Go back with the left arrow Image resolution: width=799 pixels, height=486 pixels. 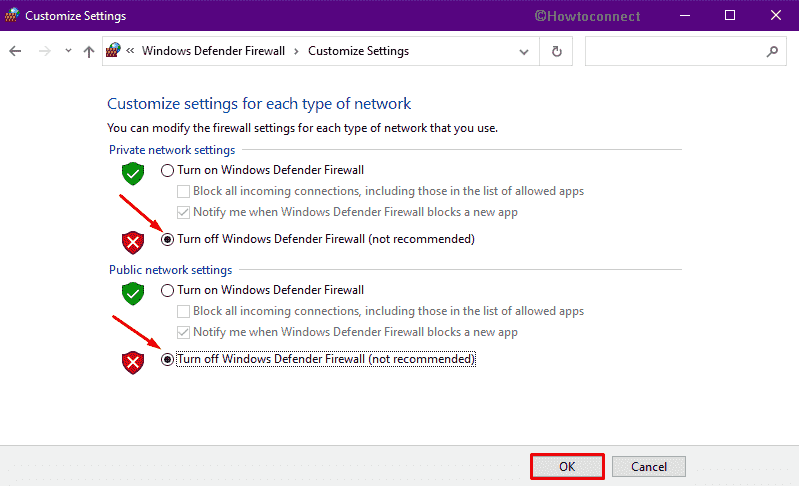[15, 51]
